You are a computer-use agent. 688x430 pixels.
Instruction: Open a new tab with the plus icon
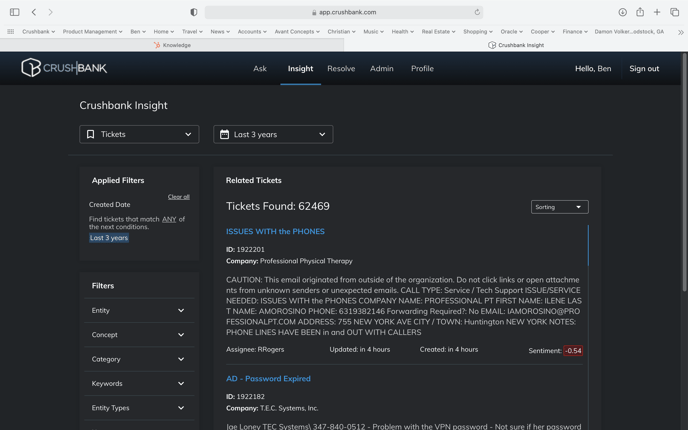pyautogui.click(x=657, y=12)
